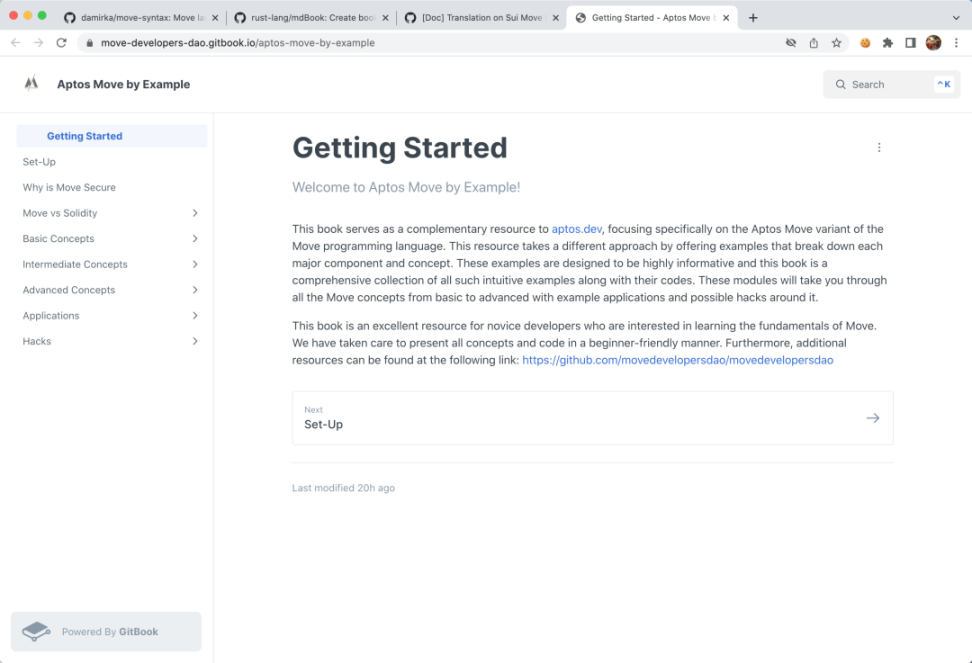Open the browser extensions puzzle icon

pos(887,43)
